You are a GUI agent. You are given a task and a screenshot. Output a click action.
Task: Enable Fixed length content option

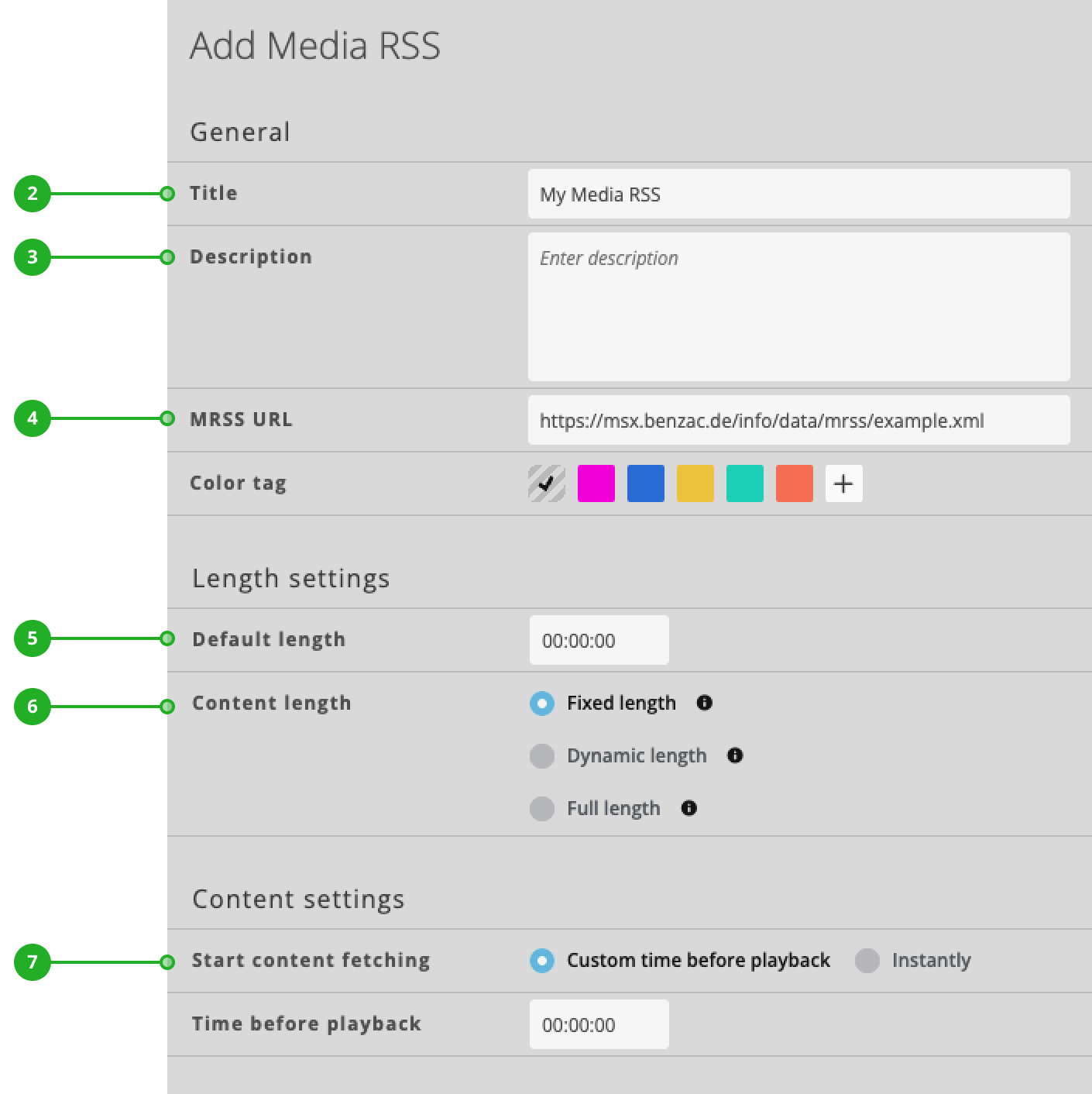click(543, 704)
